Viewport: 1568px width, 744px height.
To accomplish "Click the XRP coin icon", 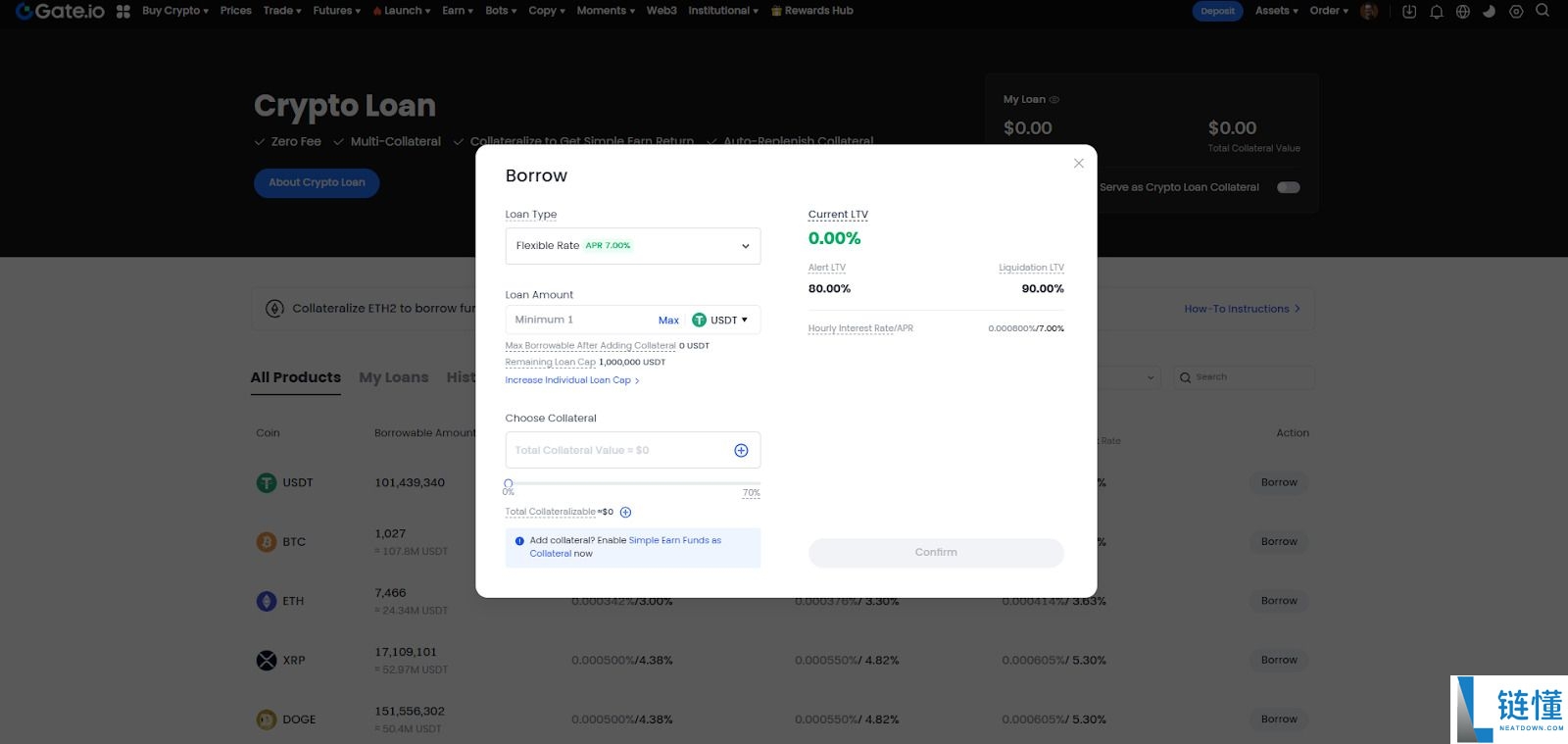I will click(x=267, y=661).
